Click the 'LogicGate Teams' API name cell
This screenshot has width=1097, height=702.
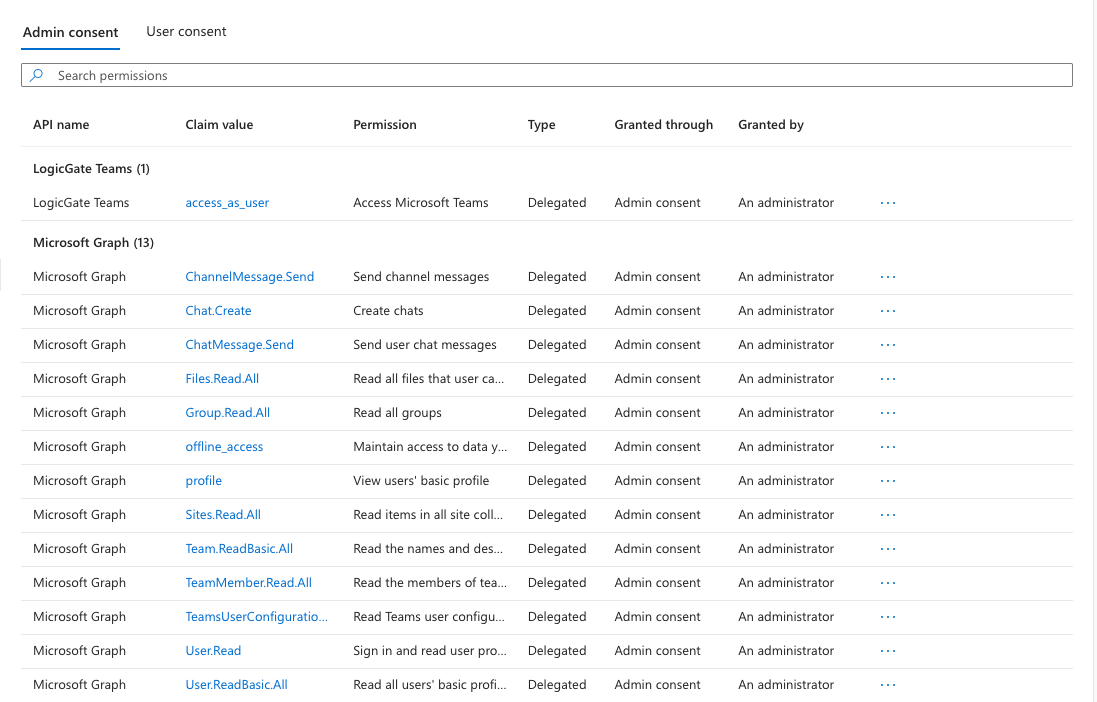point(81,203)
